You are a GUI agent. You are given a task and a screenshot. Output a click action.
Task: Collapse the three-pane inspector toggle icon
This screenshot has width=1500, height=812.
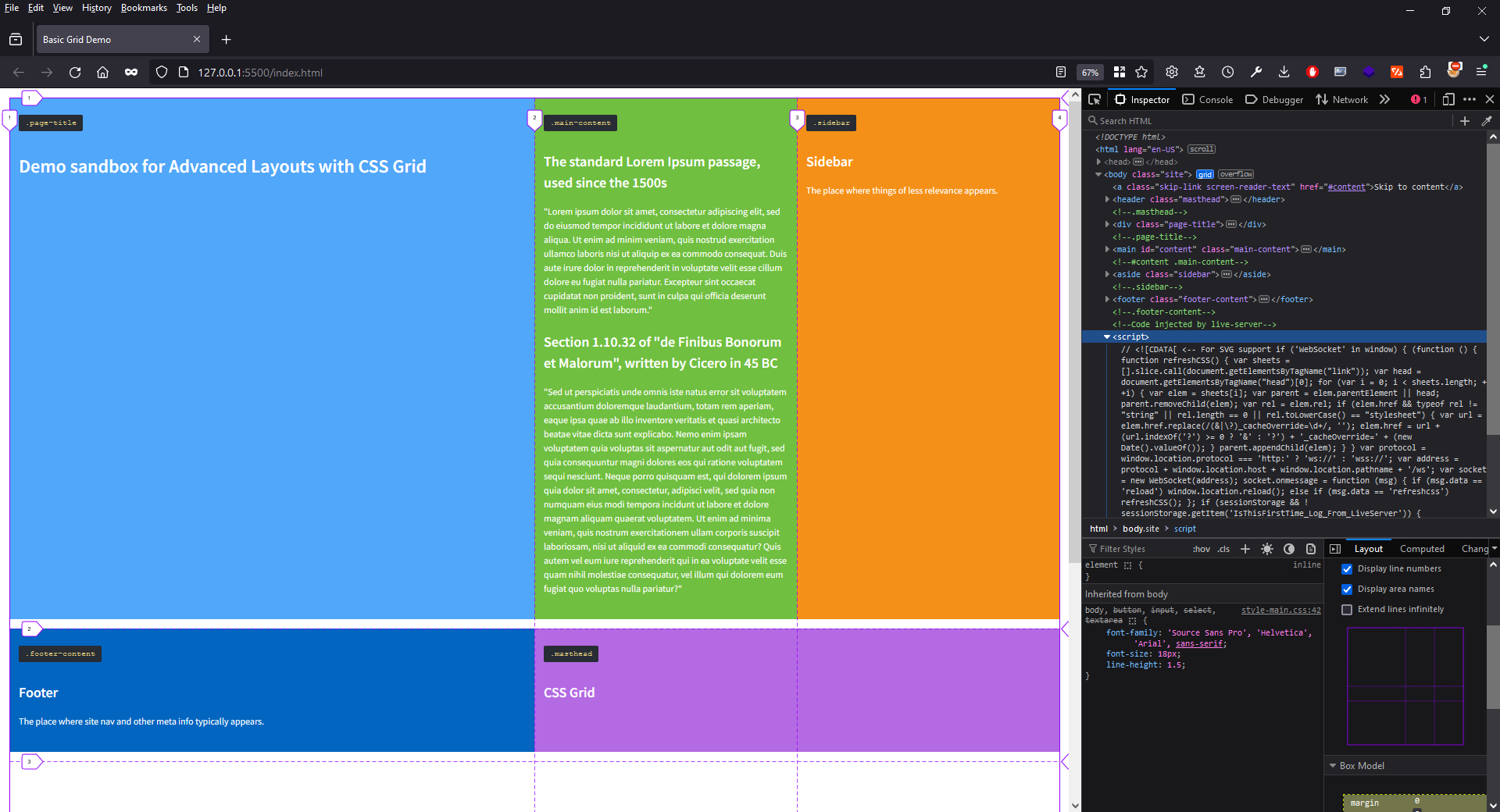point(1335,549)
